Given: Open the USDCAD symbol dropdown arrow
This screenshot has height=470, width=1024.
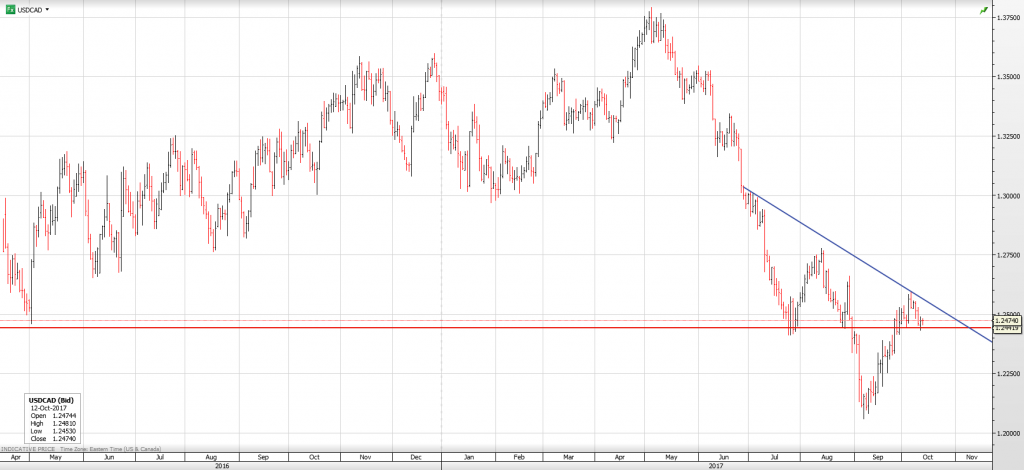Looking at the screenshot, I should (x=49, y=9).
